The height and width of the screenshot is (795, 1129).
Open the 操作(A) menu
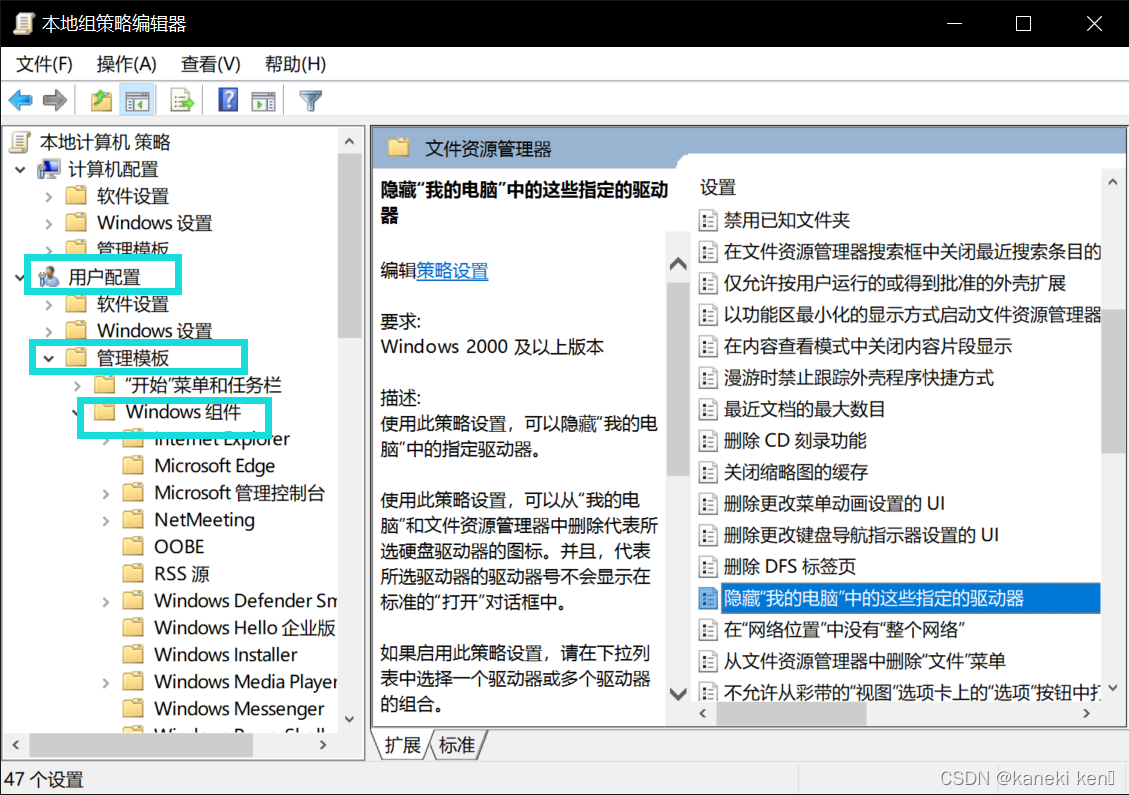click(x=126, y=64)
